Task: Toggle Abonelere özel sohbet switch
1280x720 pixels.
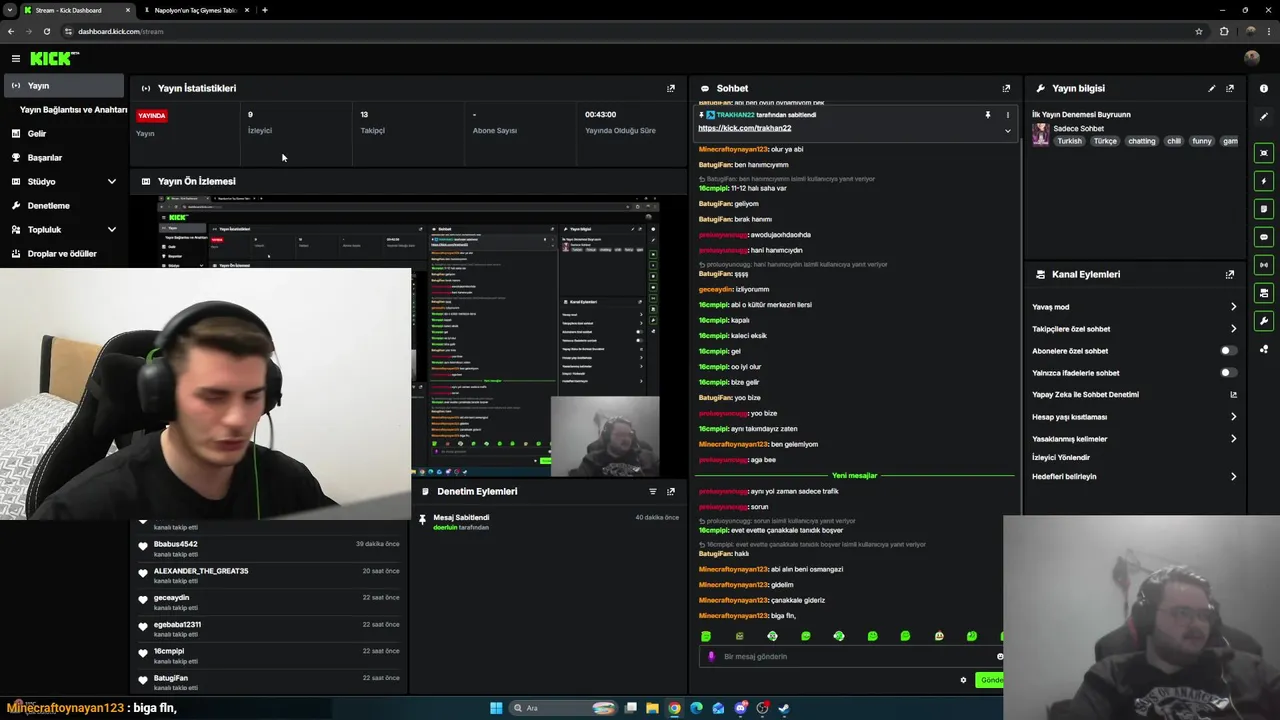Action: coord(1228,351)
